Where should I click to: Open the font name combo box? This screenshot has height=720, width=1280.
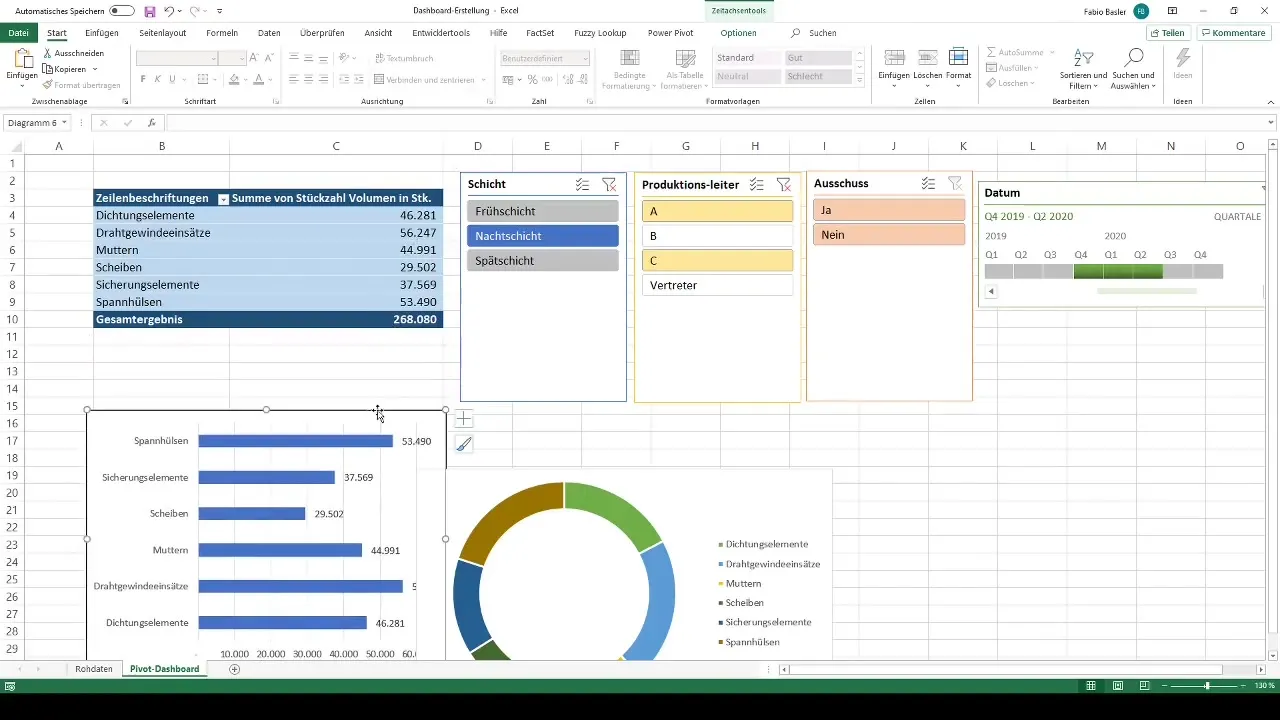tap(176, 59)
